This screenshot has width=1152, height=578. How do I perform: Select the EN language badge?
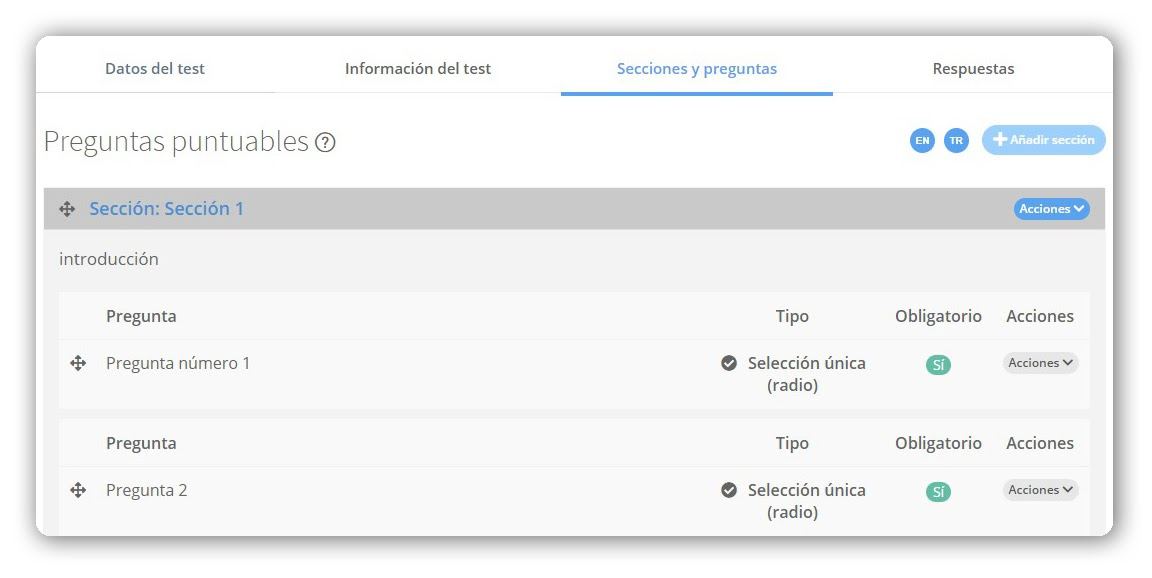coord(922,140)
